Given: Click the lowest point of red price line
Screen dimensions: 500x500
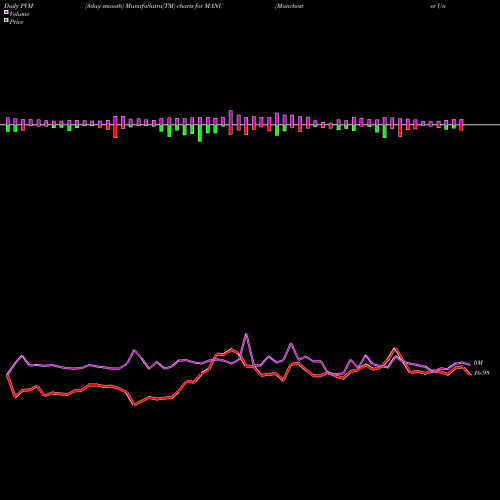Looking at the screenshot, I should click(x=134, y=405).
